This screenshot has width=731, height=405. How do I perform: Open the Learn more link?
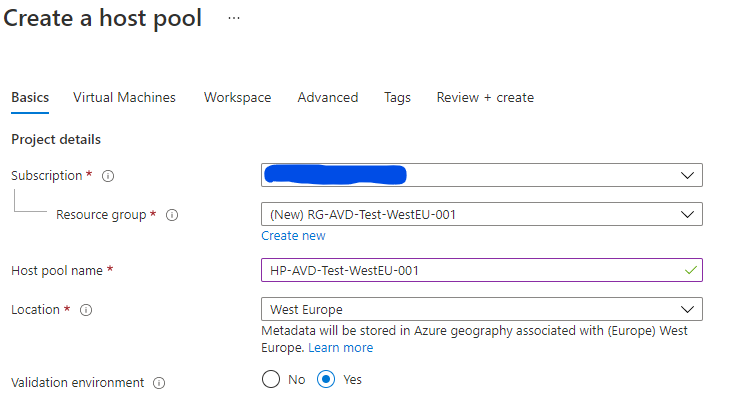(341, 348)
